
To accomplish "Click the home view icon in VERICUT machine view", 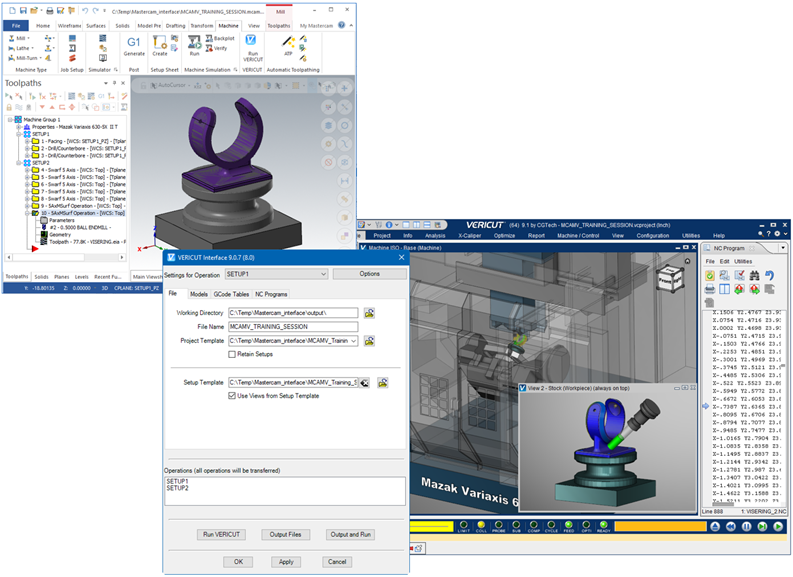I will click(687, 261).
